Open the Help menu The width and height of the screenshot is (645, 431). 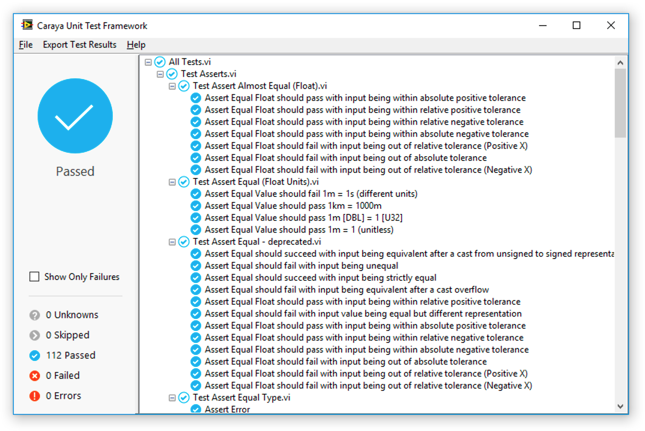(x=136, y=45)
